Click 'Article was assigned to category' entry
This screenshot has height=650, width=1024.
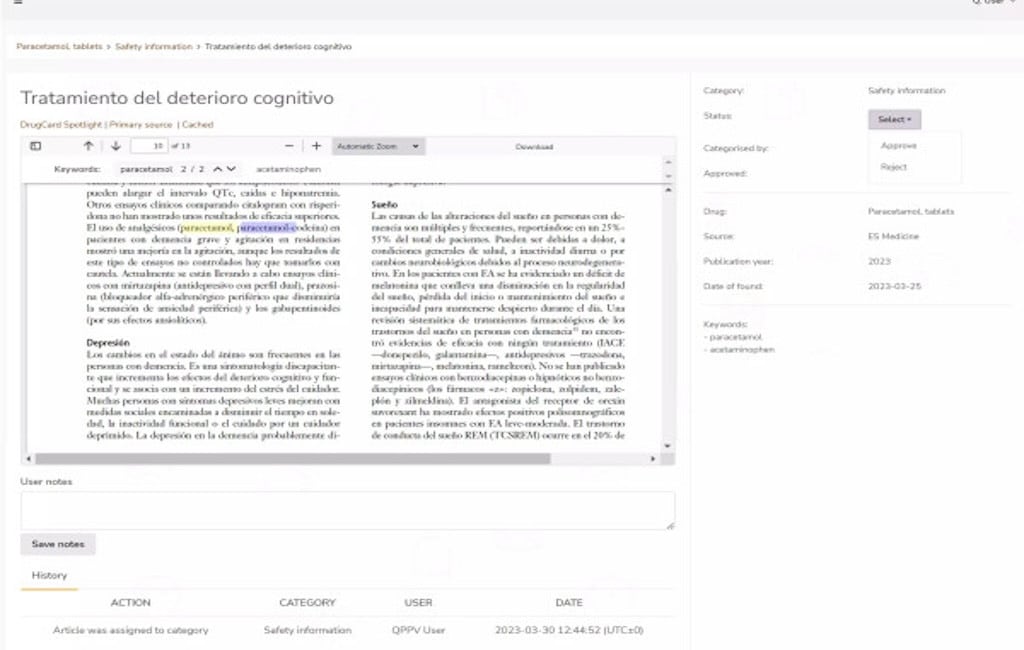[131, 630]
